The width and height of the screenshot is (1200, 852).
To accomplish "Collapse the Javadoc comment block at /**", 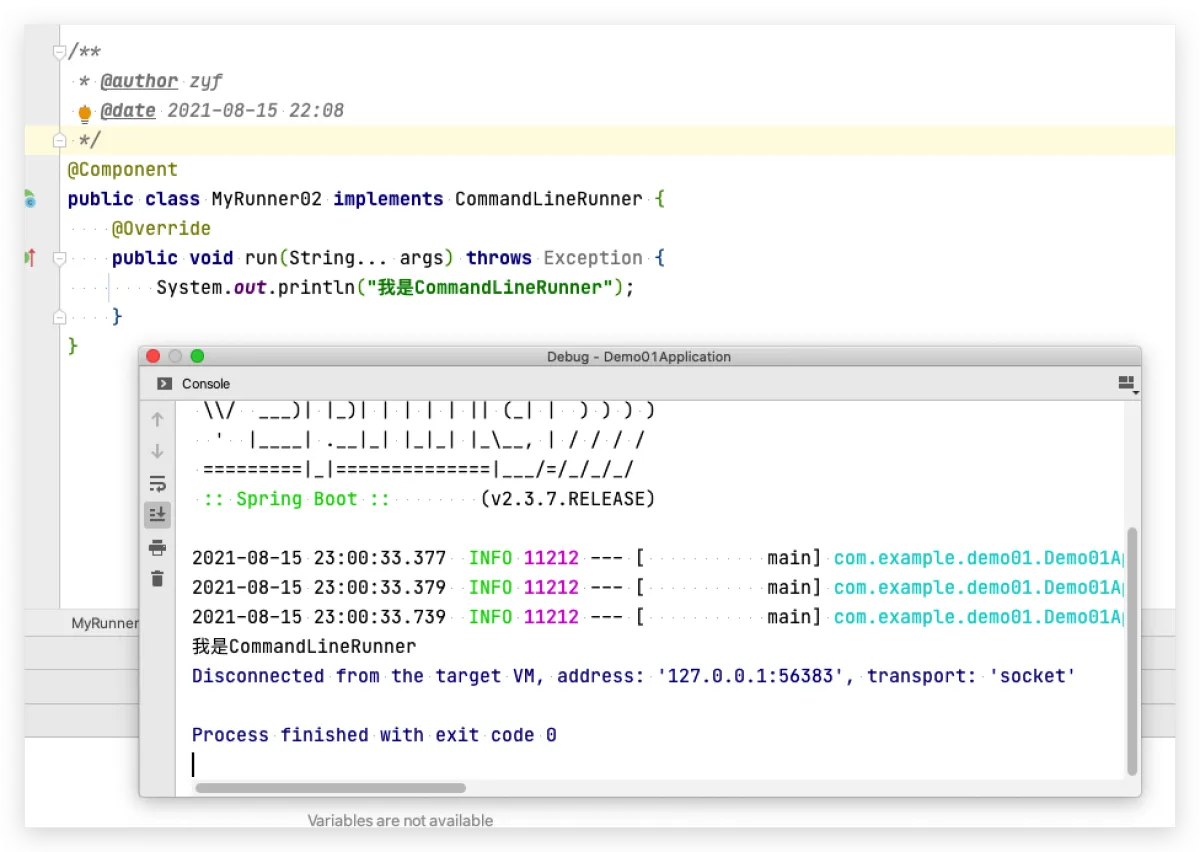I will [x=60, y=52].
